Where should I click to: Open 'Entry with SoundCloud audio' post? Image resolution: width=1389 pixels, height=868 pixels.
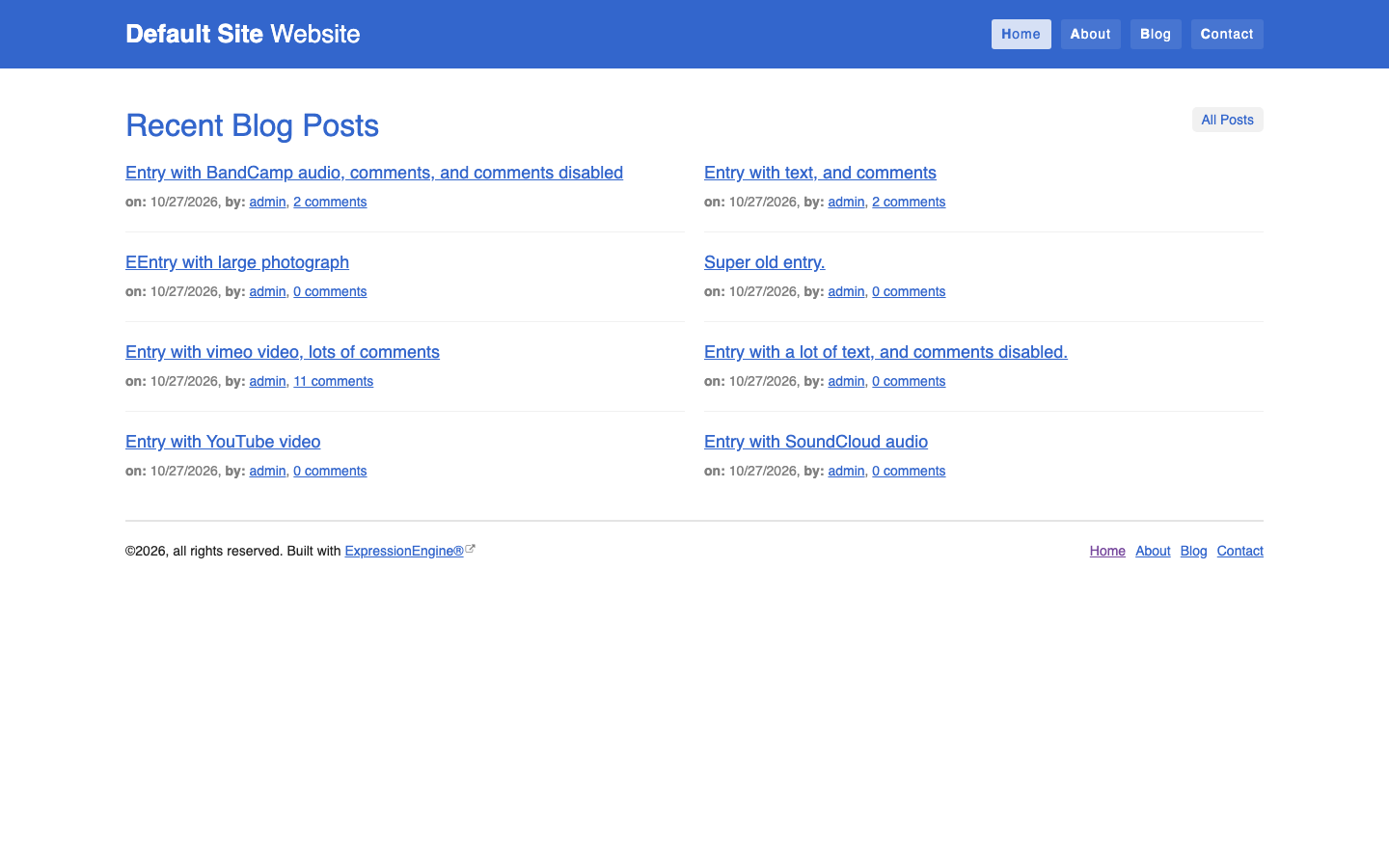point(816,442)
